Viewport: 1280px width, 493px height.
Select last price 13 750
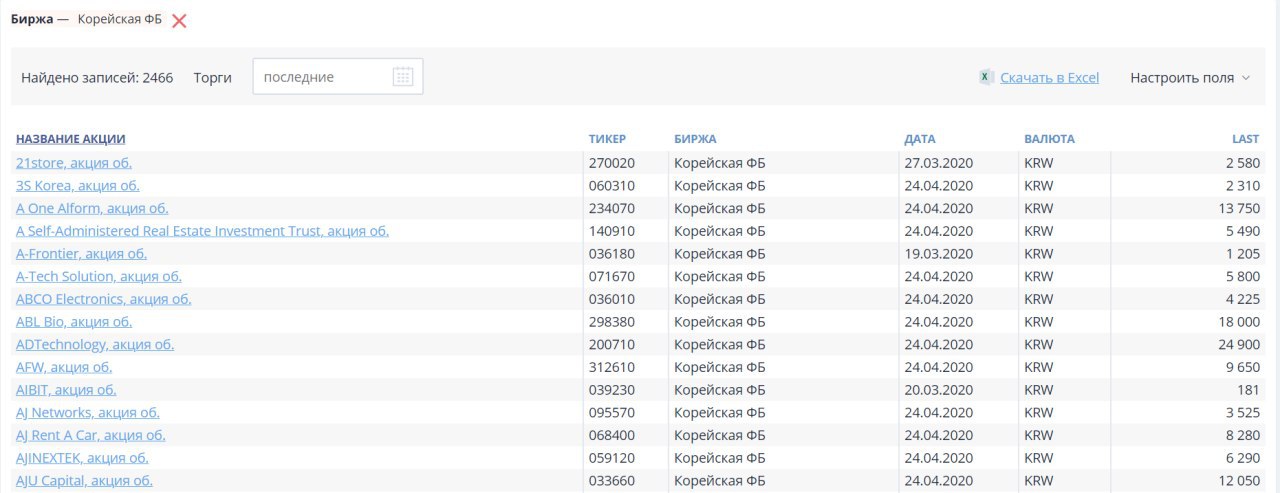(1238, 208)
